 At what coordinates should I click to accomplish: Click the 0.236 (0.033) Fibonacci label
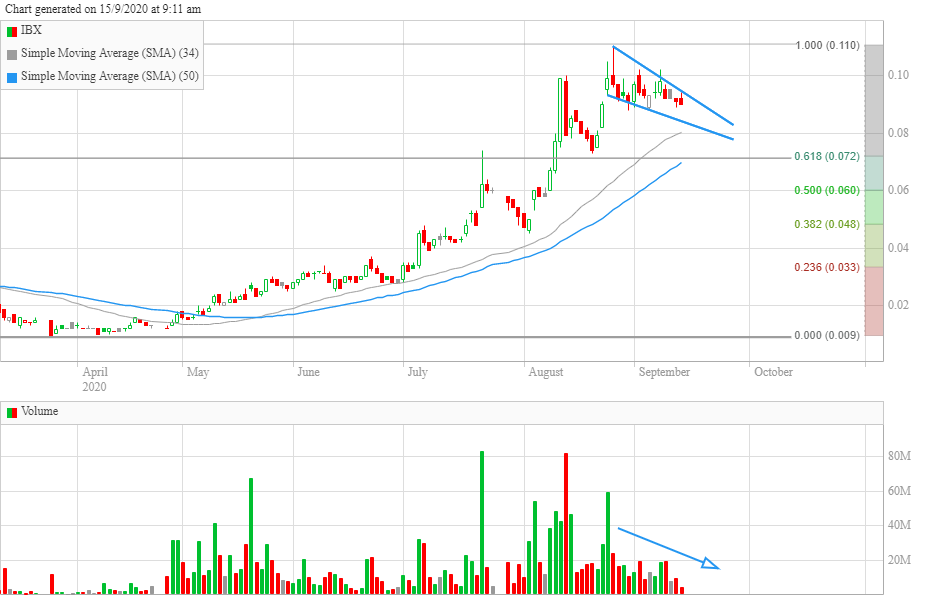tap(827, 267)
